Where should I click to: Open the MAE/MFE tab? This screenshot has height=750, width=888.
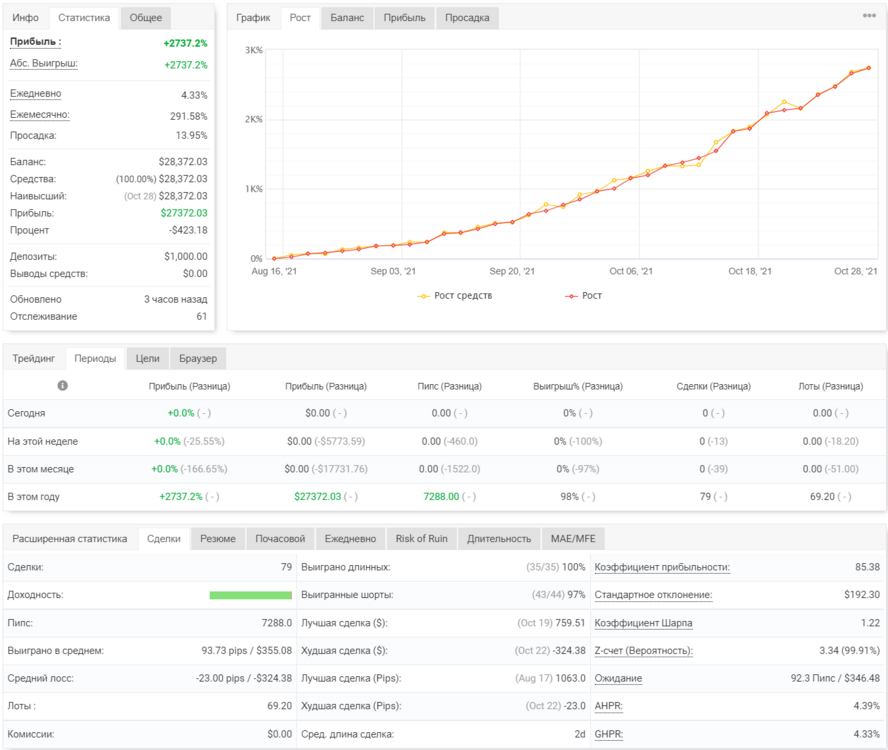(x=573, y=539)
